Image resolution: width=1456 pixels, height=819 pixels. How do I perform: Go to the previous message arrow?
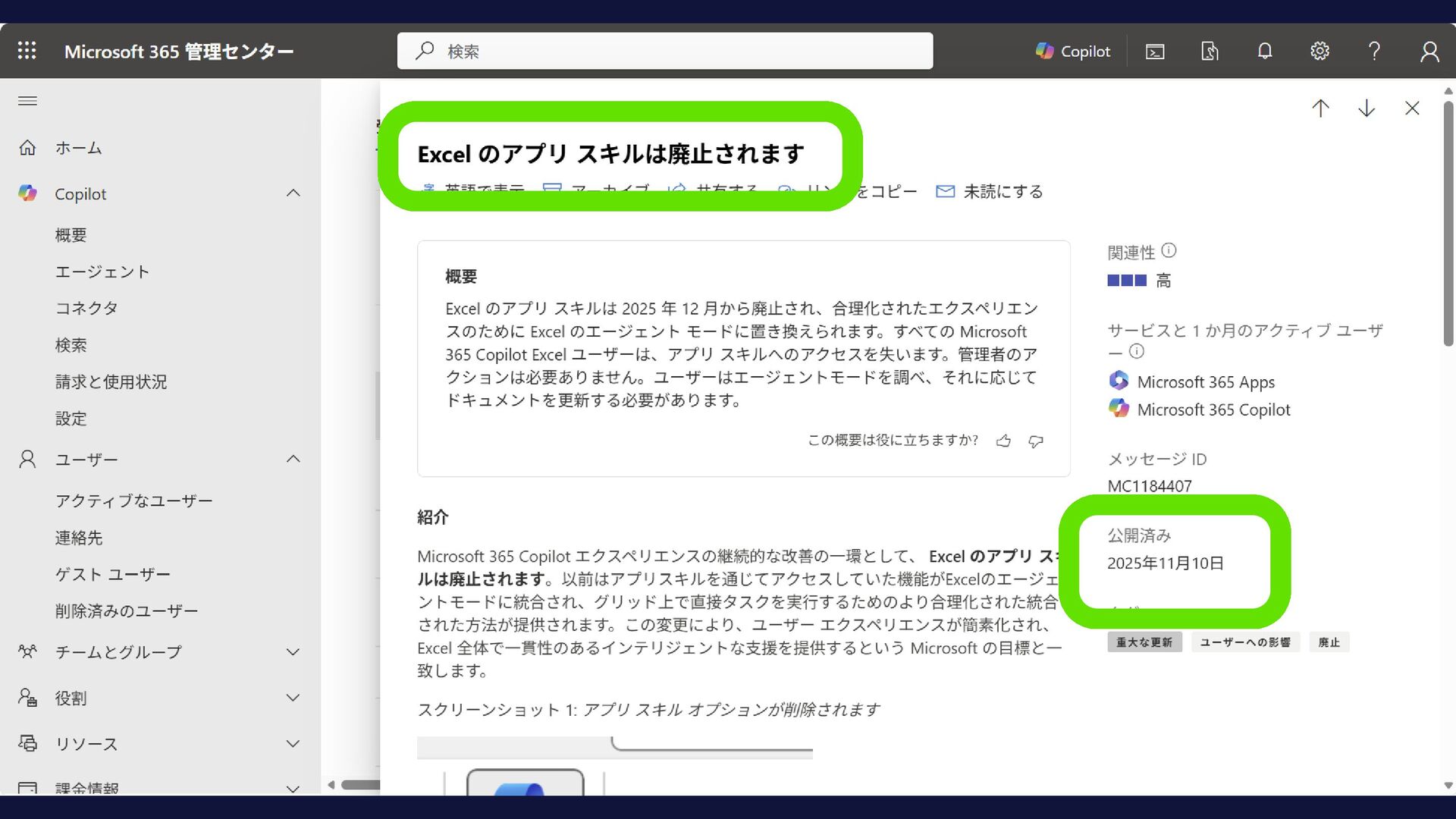click(1320, 108)
